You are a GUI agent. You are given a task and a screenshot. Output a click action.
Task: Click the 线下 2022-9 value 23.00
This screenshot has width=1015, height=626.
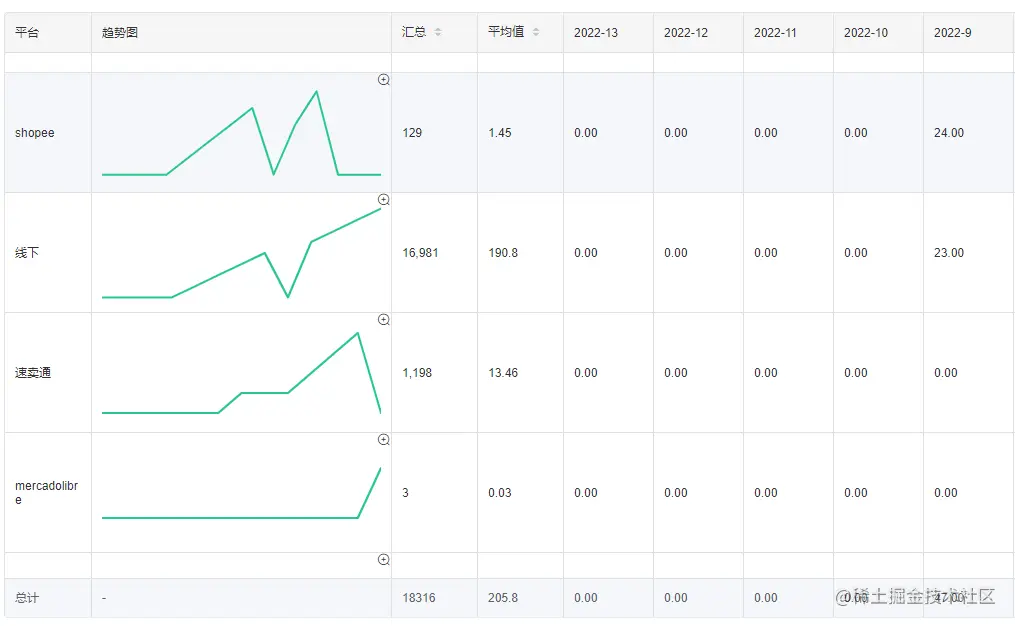(x=949, y=253)
